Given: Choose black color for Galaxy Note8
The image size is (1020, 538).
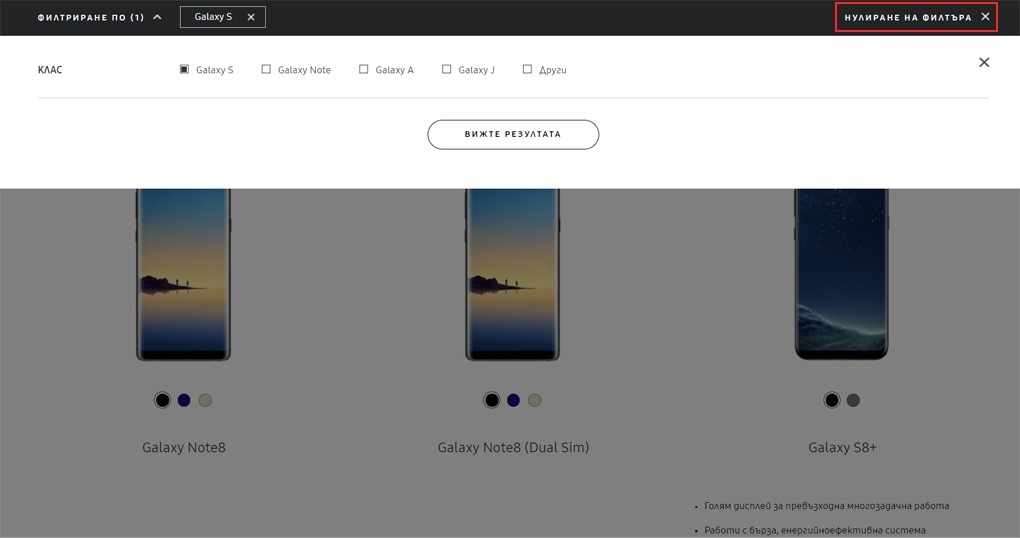Looking at the screenshot, I should (163, 400).
